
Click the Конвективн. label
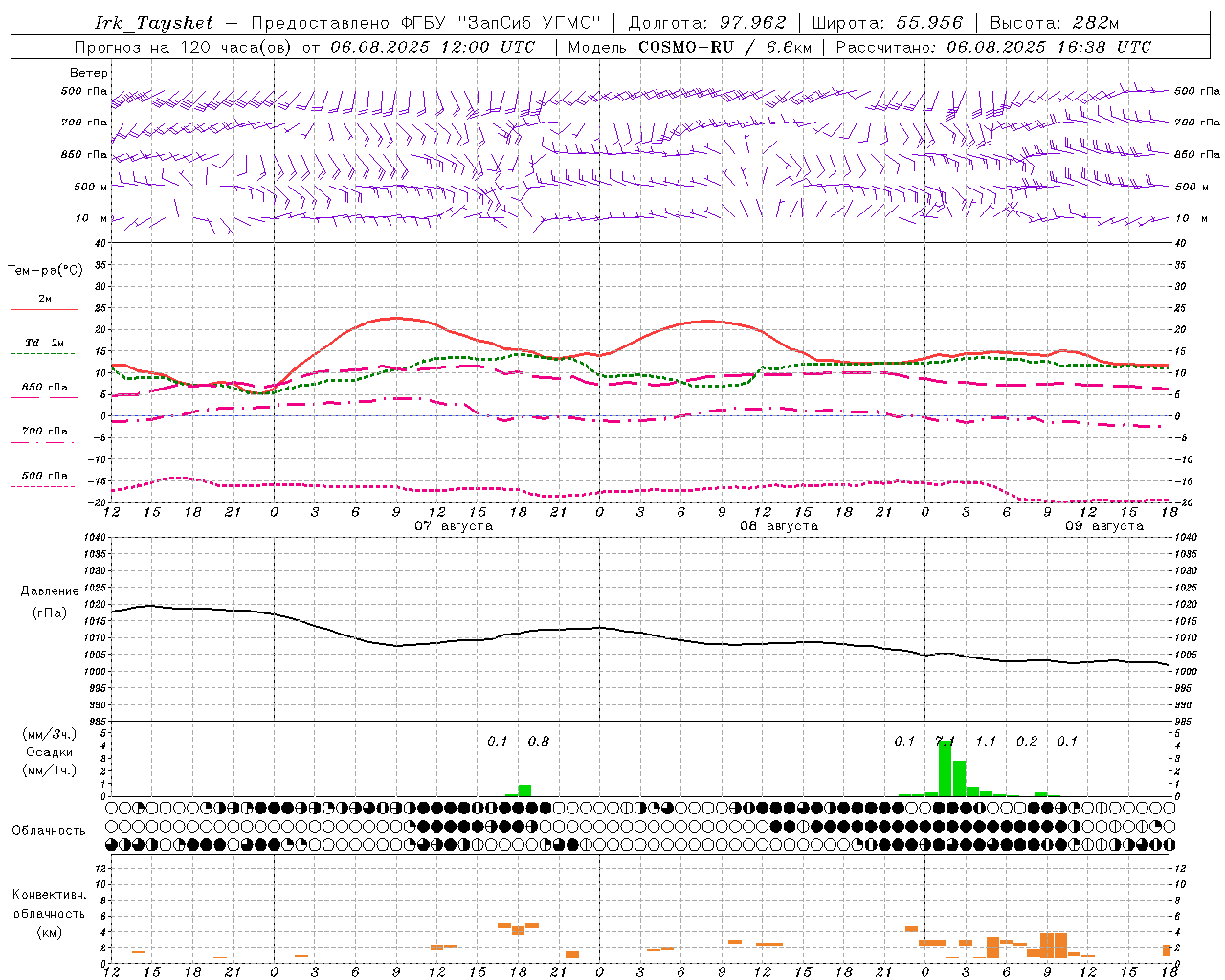click(49, 895)
